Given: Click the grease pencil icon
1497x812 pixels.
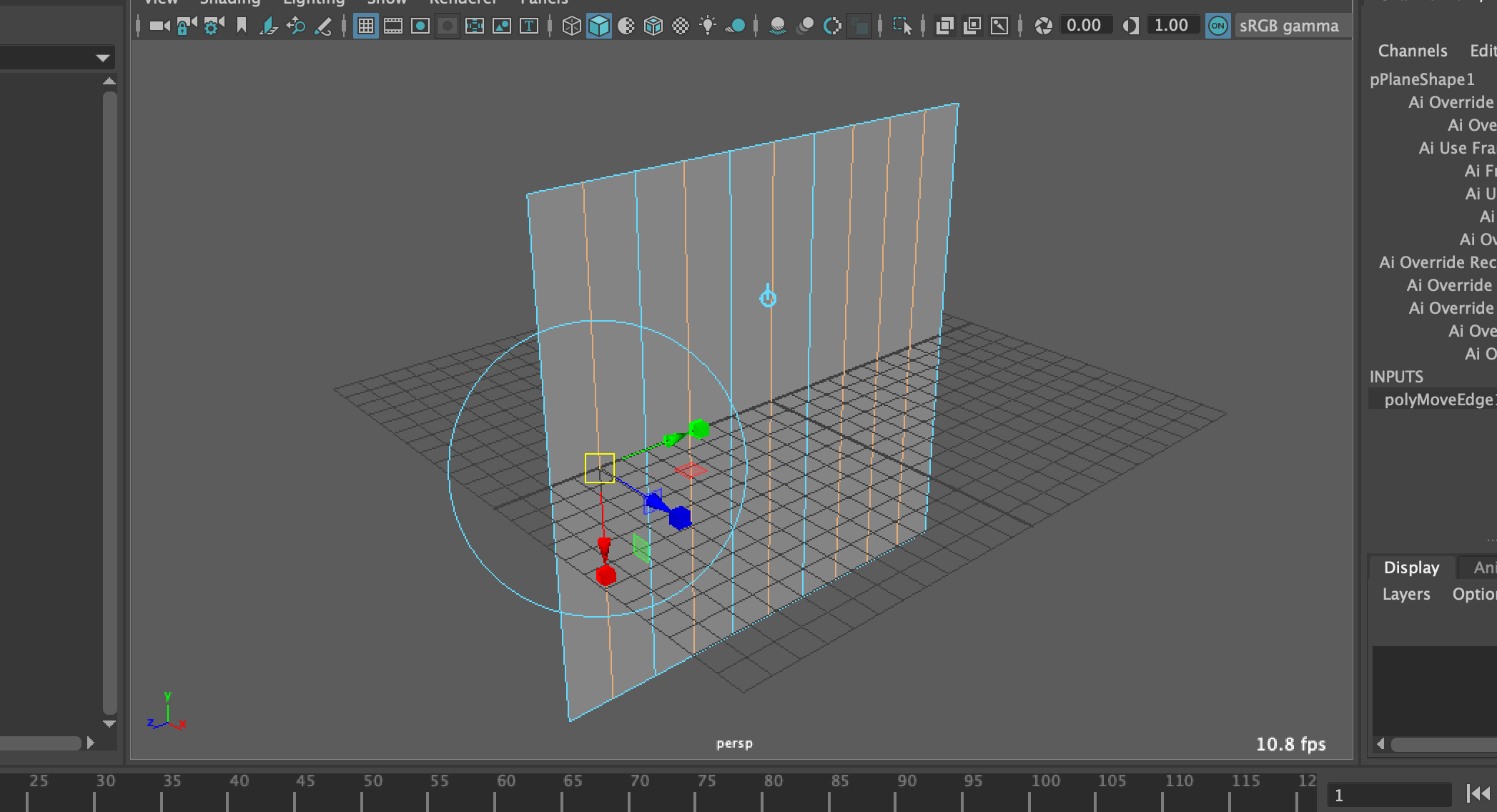Looking at the screenshot, I should point(325,26).
